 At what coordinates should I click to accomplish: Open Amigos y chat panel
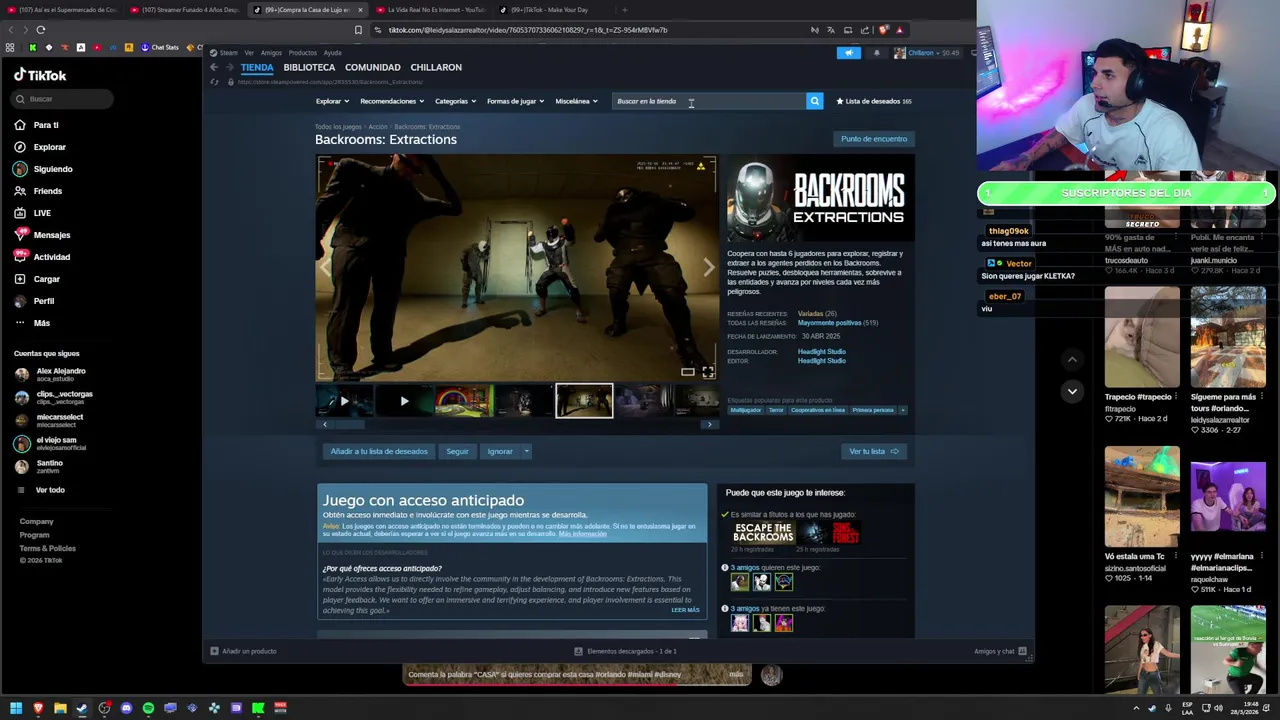click(1000, 651)
